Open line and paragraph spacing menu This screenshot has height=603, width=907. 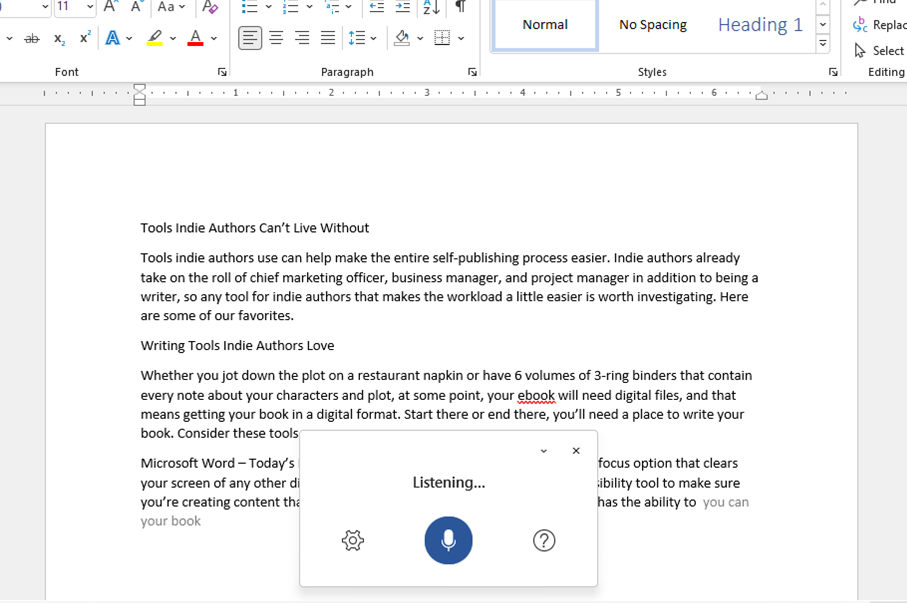pyautogui.click(x=362, y=38)
